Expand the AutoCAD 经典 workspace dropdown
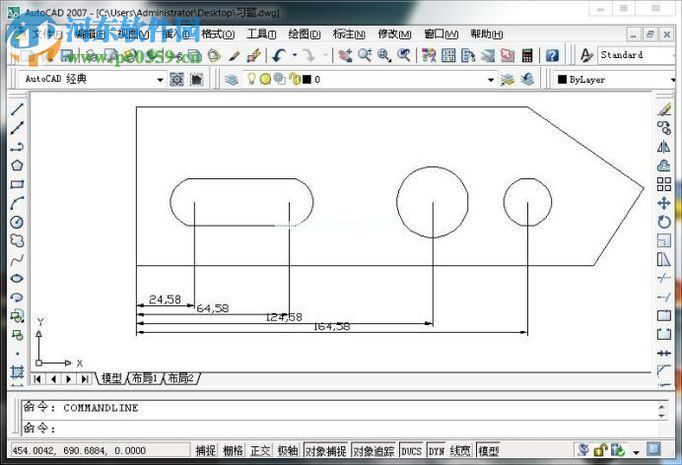Image resolution: width=682 pixels, height=465 pixels. [x=159, y=79]
